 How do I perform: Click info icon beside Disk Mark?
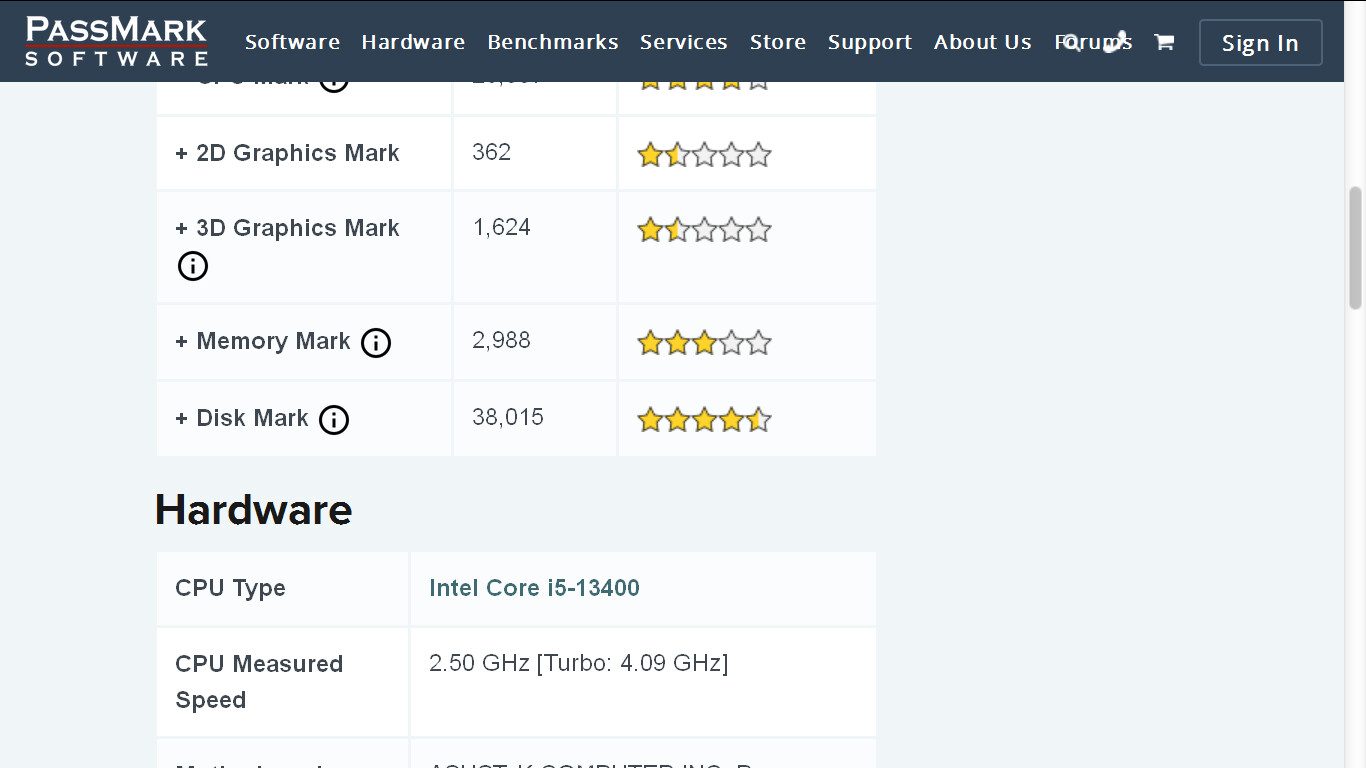click(334, 420)
